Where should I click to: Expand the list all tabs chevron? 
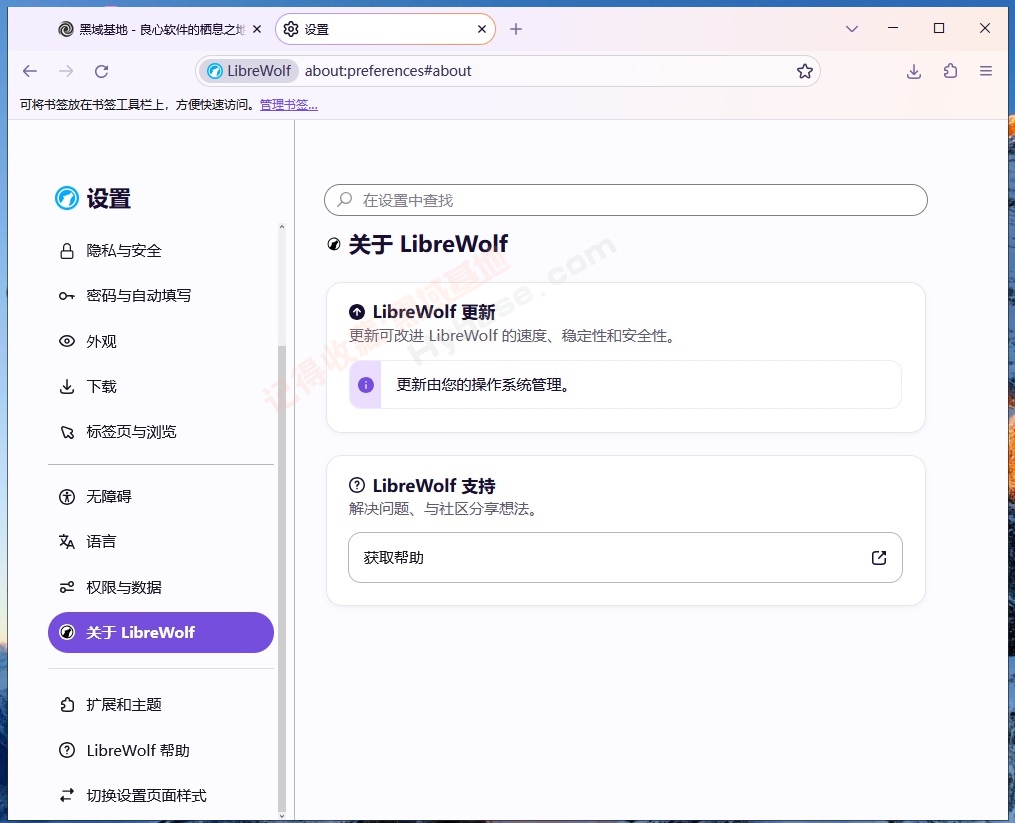[852, 29]
